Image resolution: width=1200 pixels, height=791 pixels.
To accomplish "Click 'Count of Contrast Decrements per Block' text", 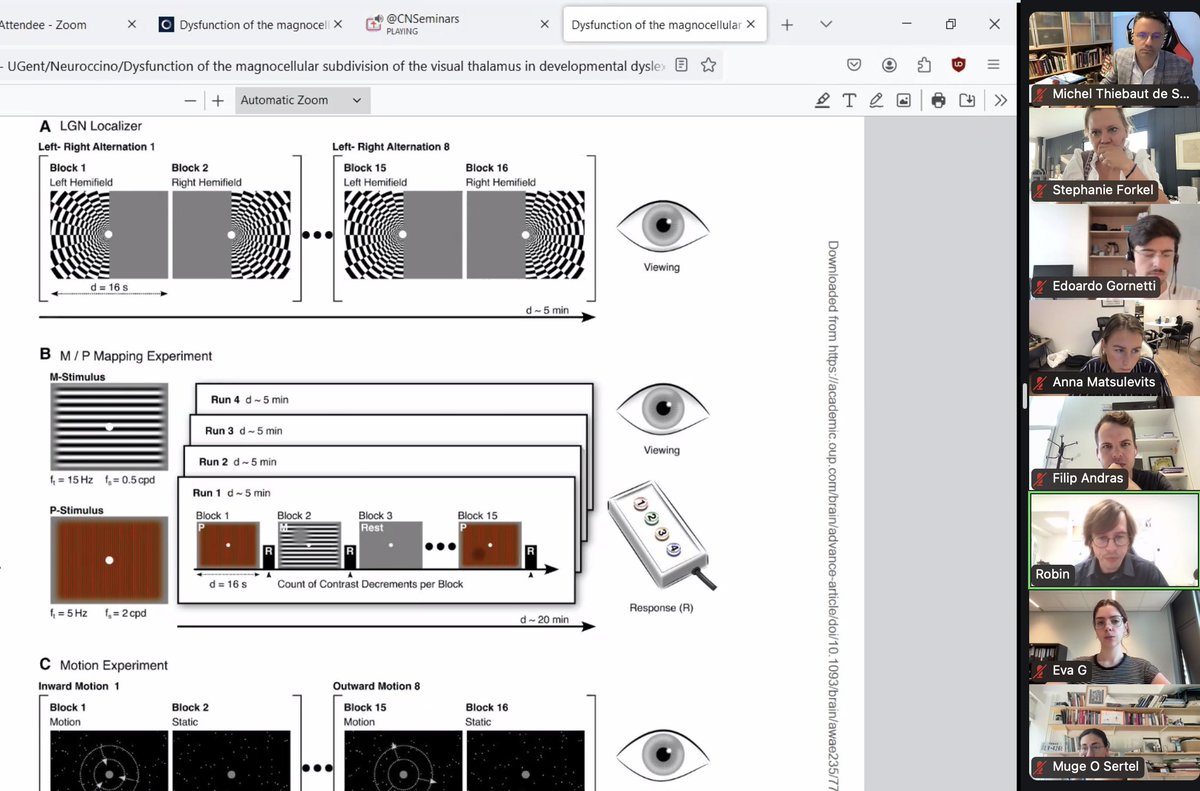I will [370, 584].
